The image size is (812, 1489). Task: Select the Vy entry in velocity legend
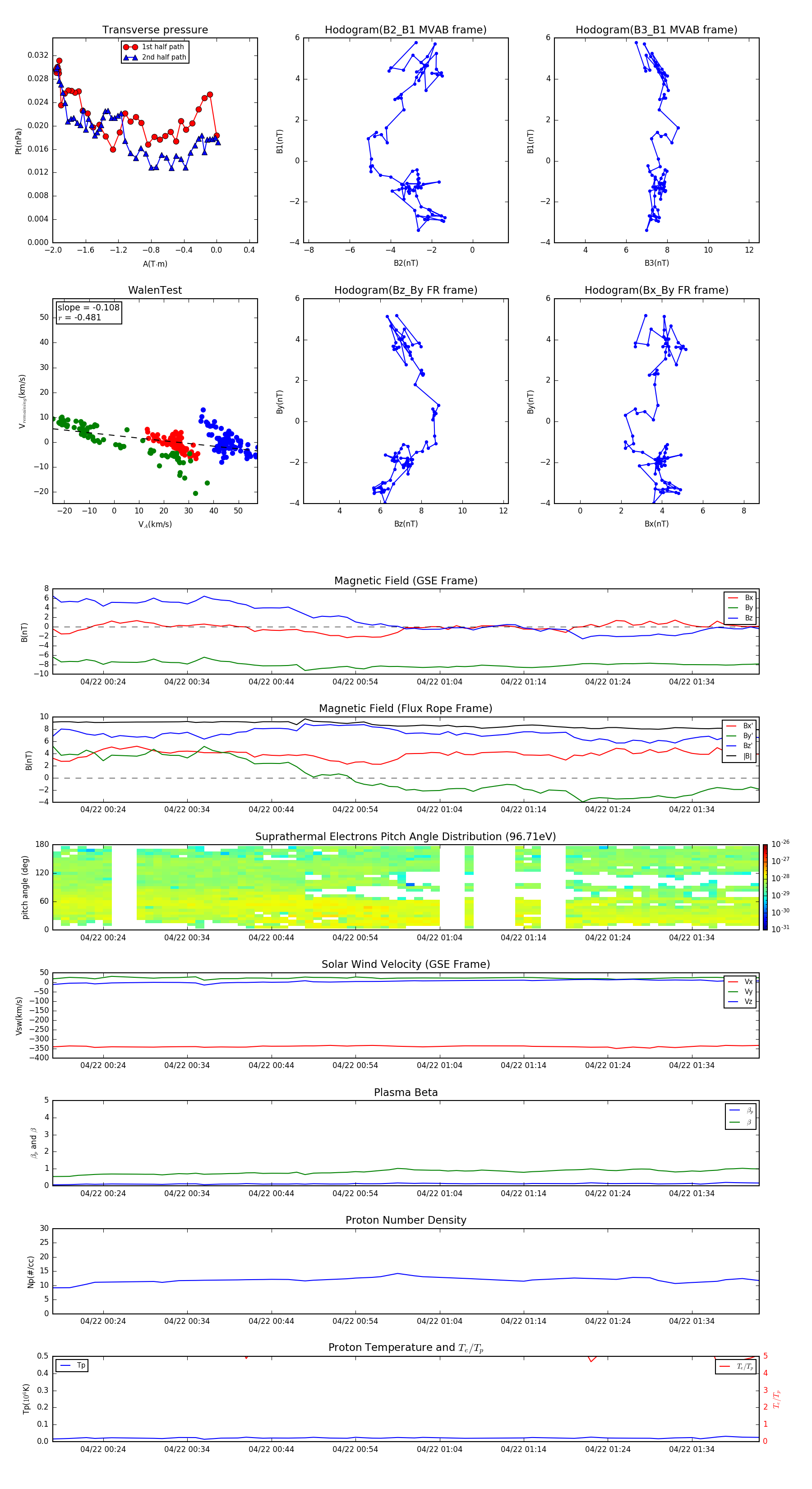(x=740, y=991)
